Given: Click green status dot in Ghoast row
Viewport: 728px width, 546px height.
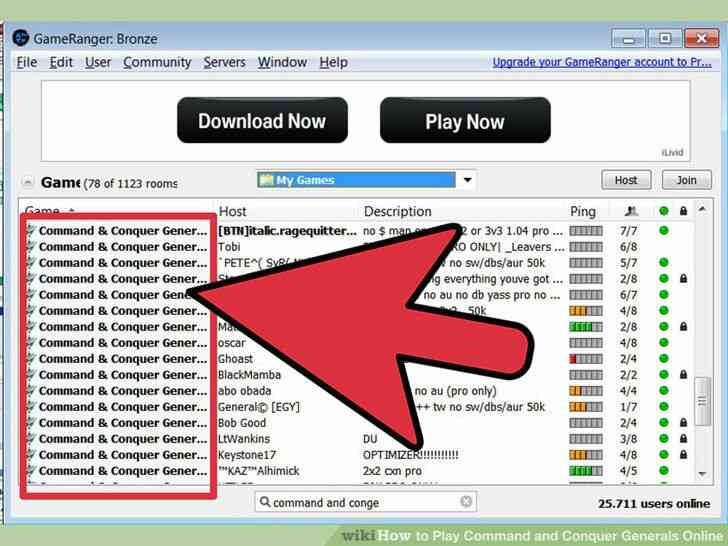Looking at the screenshot, I should click(x=663, y=359).
